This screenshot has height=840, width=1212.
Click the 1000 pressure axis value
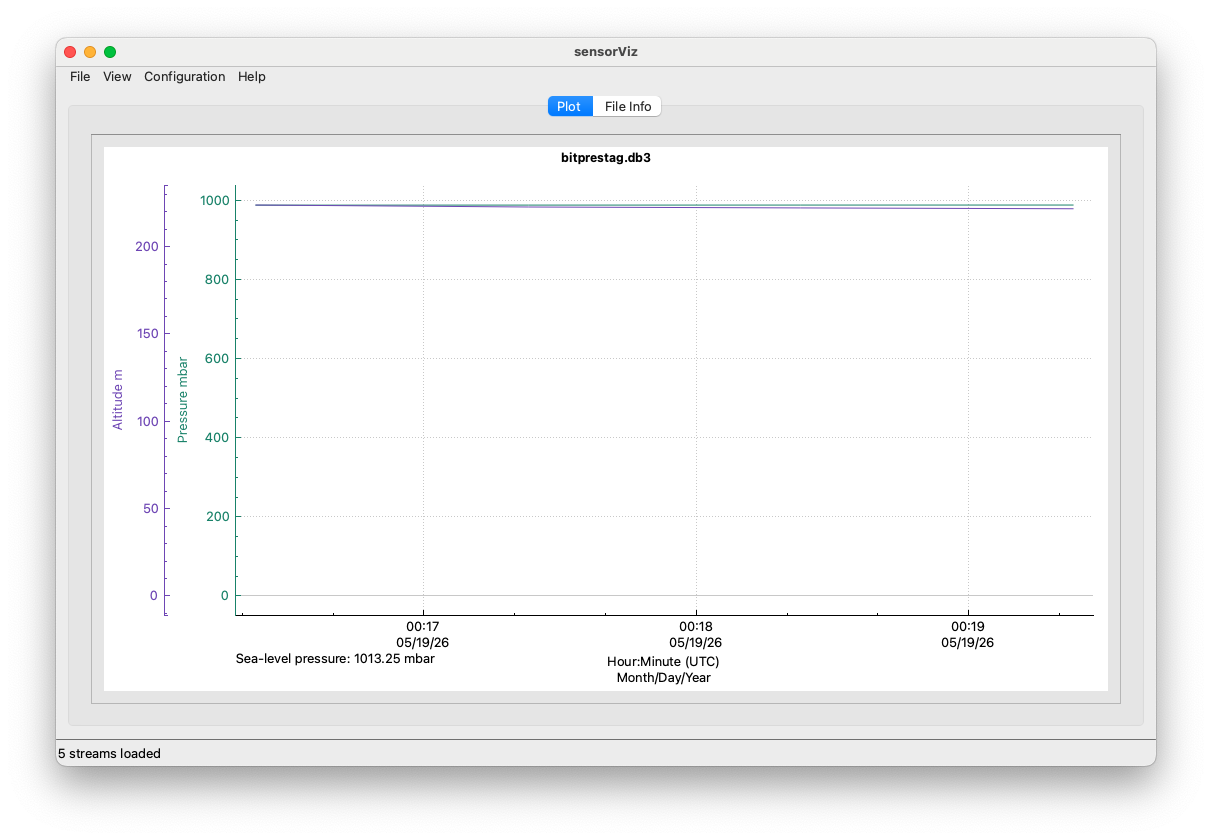[214, 201]
